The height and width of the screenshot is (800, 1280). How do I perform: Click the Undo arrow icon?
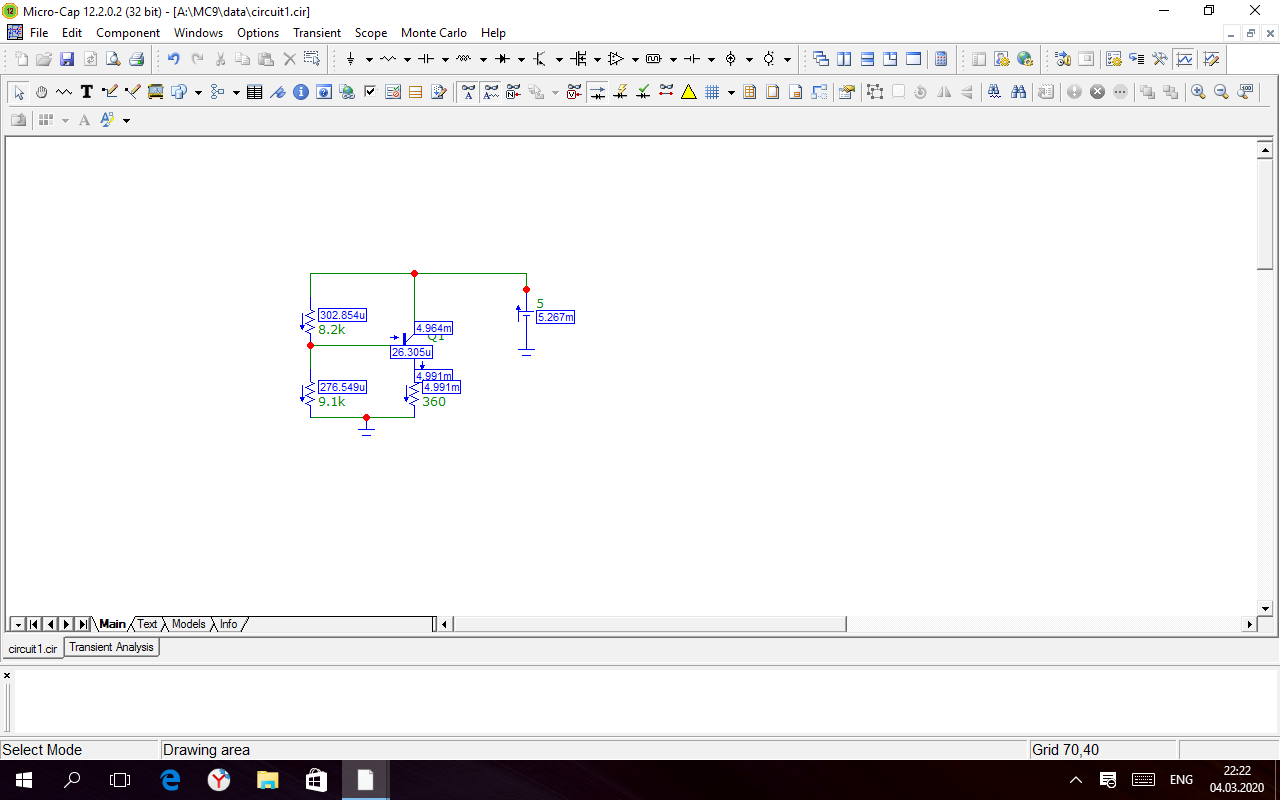(x=174, y=59)
